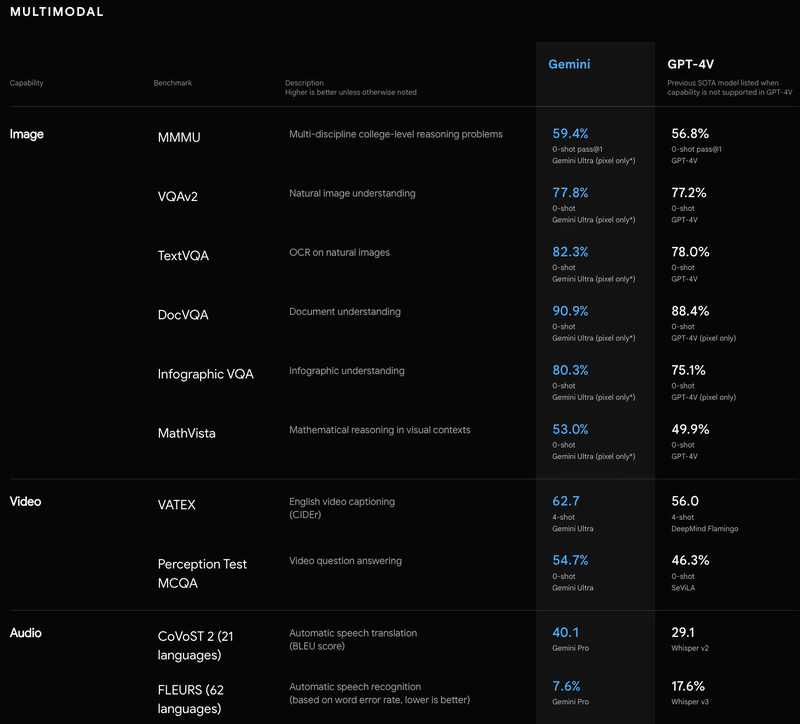Click the TextVQA benchmark name
This screenshot has width=800, height=724.
[x=183, y=256]
